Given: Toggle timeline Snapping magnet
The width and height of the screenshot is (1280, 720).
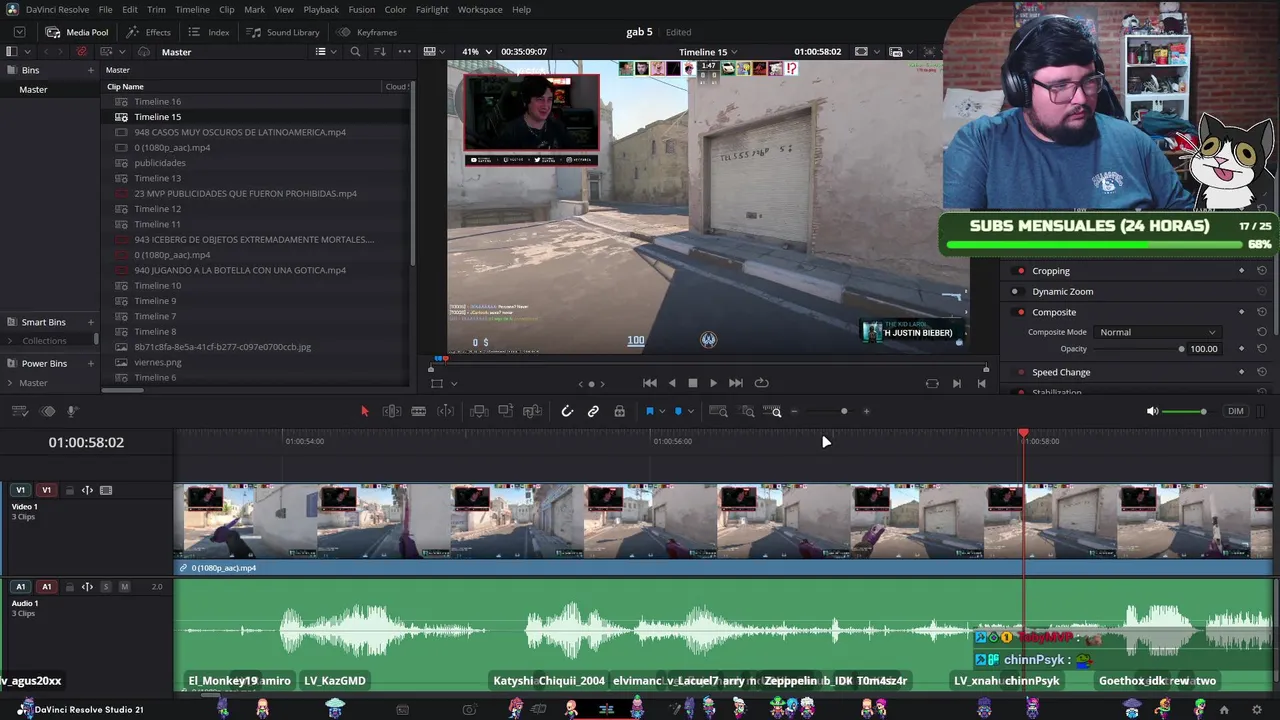Looking at the screenshot, I should (x=567, y=411).
